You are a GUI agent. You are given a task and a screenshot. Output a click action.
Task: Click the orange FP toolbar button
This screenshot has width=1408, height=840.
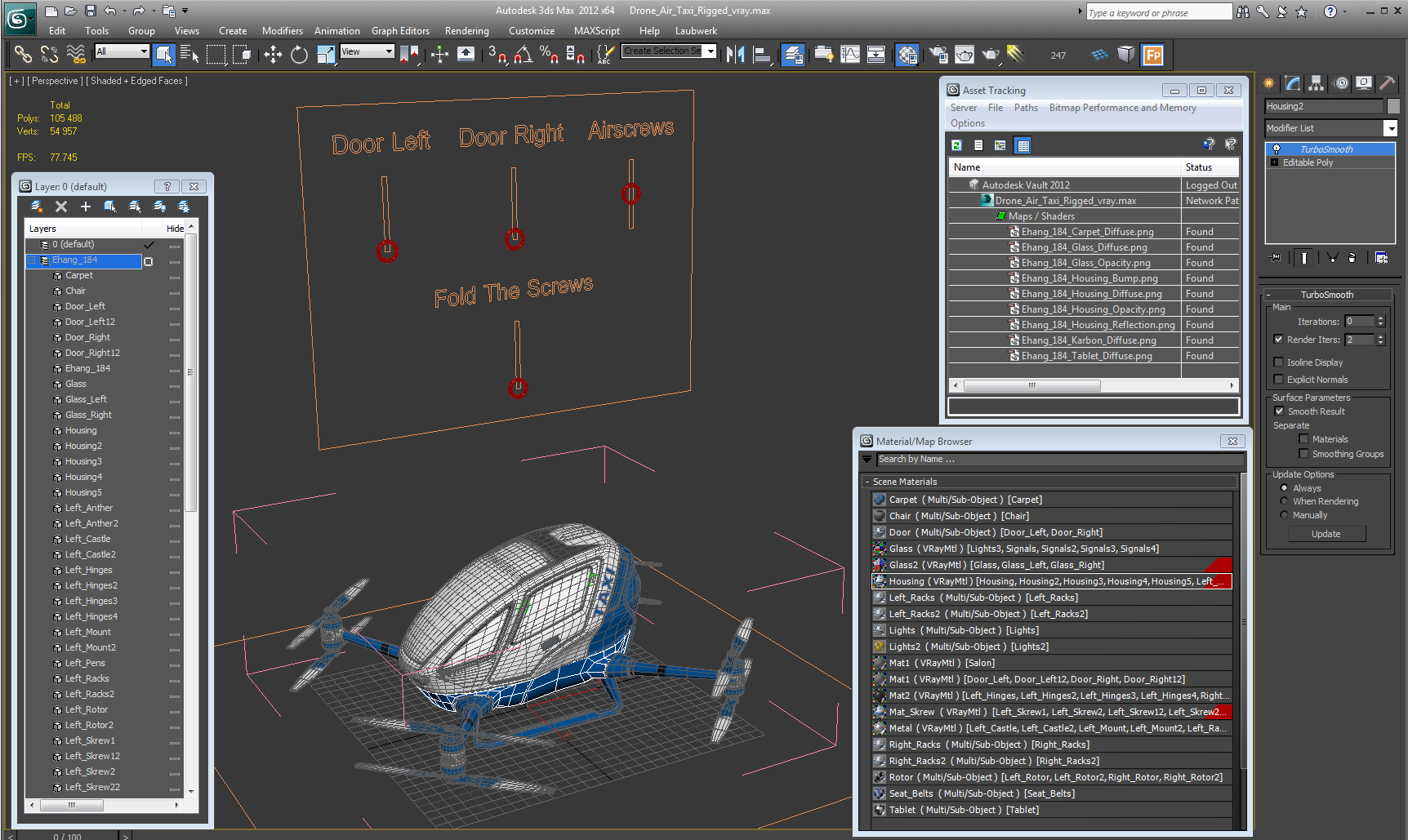pos(1153,55)
